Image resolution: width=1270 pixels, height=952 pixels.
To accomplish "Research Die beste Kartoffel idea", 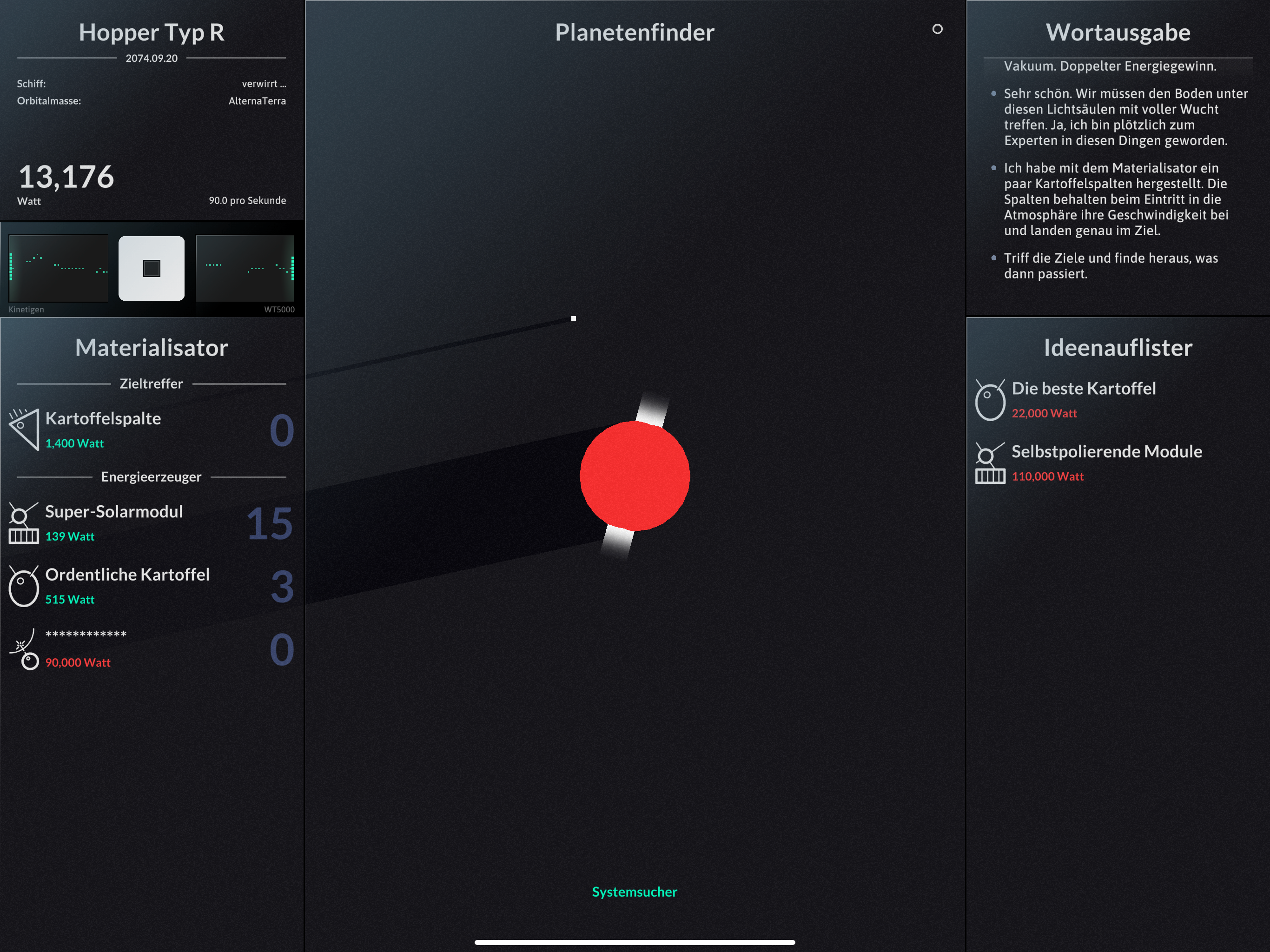I will coord(1084,389).
